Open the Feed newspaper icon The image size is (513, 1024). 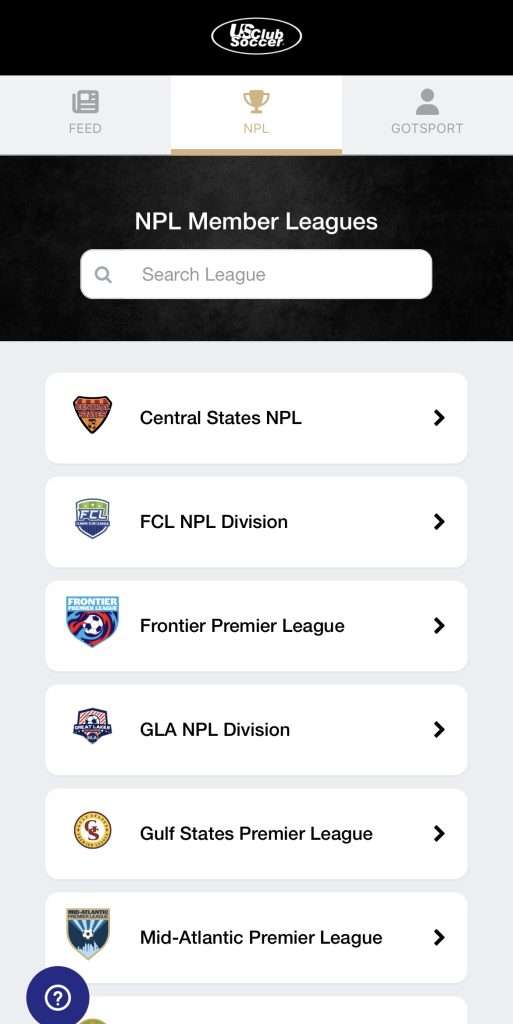pyautogui.click(x=86, y=102)
